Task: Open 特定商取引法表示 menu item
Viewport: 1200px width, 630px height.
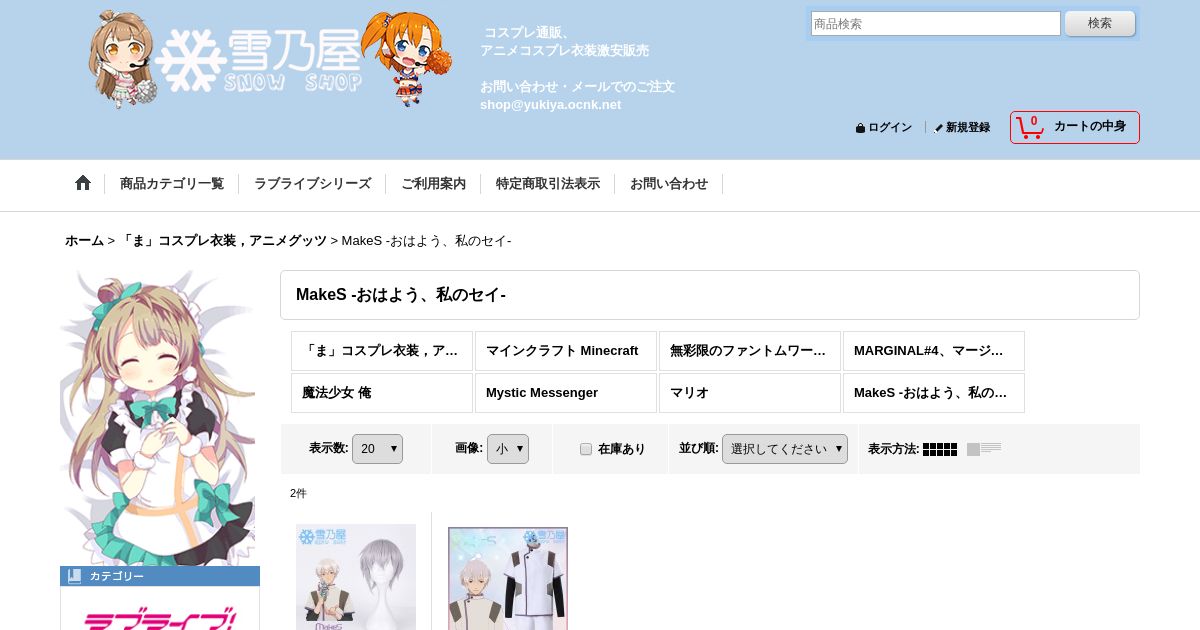Action: pos(548,184)
